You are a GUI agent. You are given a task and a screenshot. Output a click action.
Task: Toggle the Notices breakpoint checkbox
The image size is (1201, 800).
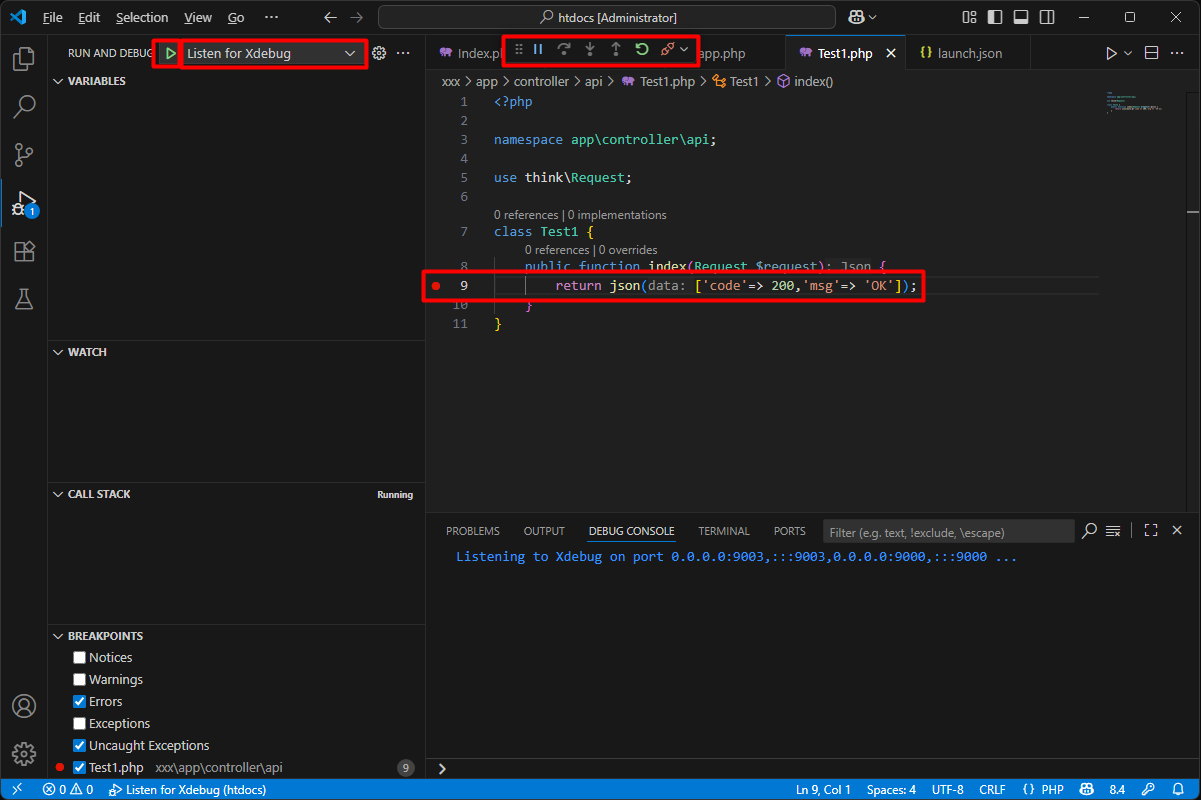[x=80, y=657]
